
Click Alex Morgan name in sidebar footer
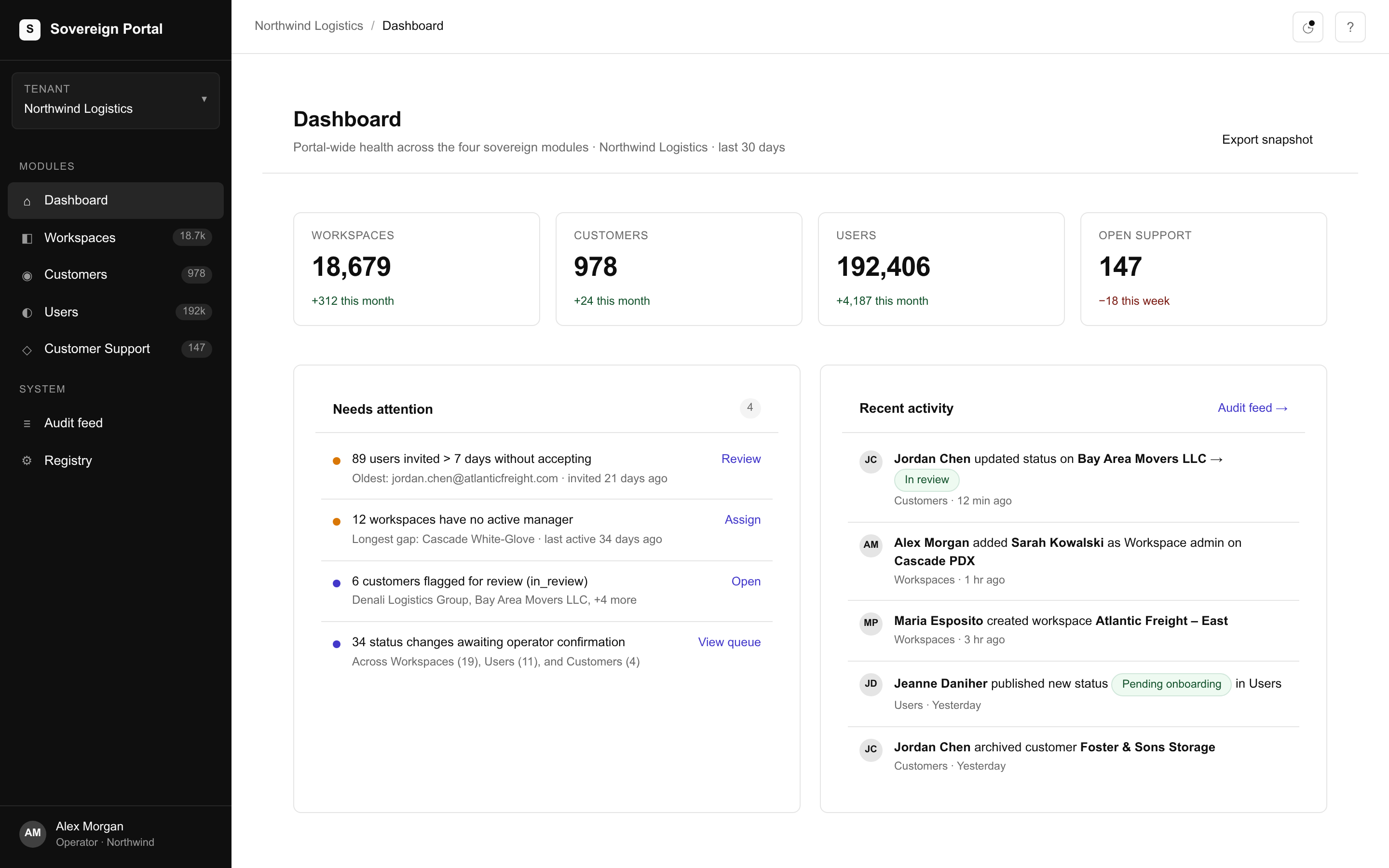click(90, 826)
